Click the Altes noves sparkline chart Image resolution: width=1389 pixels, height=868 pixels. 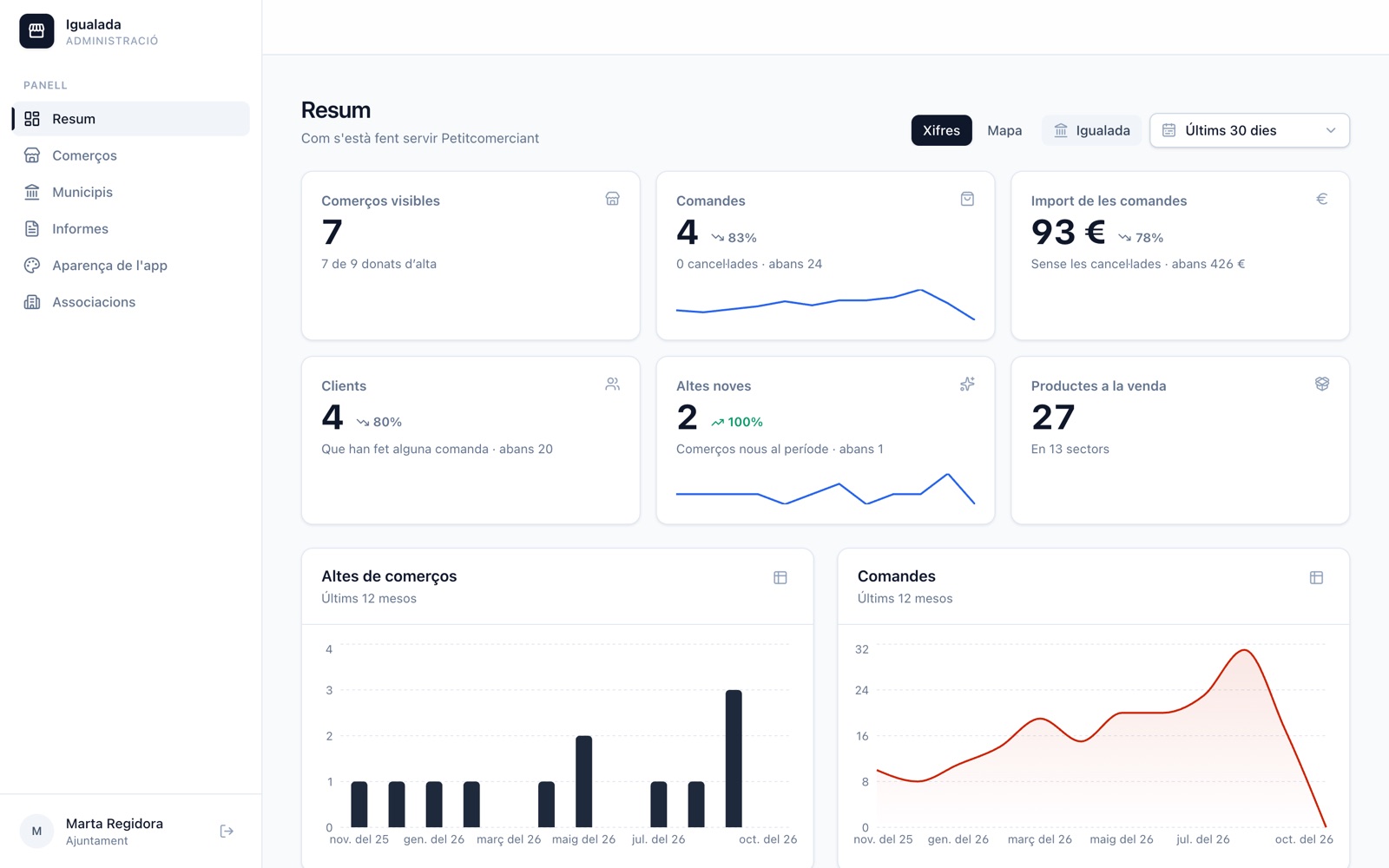[826, 489]
